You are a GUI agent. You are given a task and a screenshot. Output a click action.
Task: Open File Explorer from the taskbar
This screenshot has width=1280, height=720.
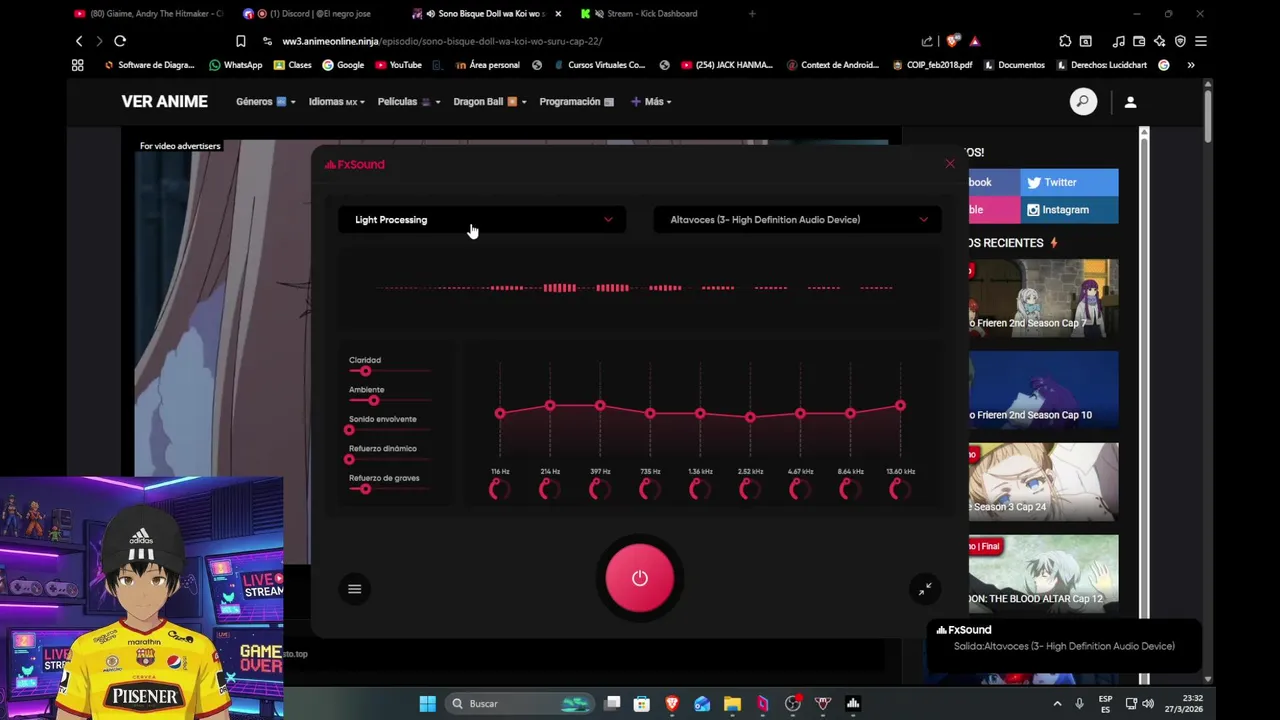coord(732,704)
